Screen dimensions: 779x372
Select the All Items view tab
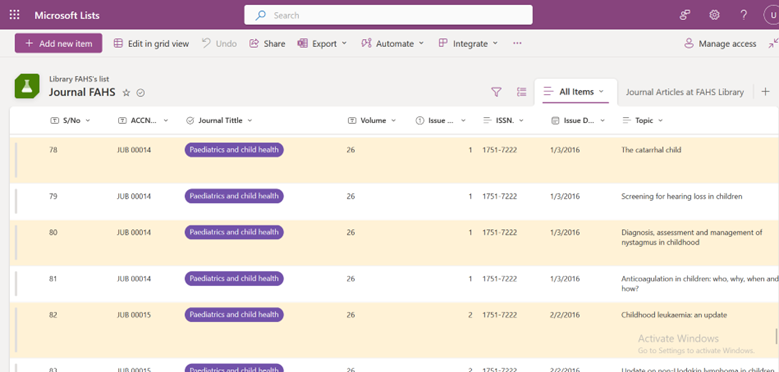coord(575,92)
